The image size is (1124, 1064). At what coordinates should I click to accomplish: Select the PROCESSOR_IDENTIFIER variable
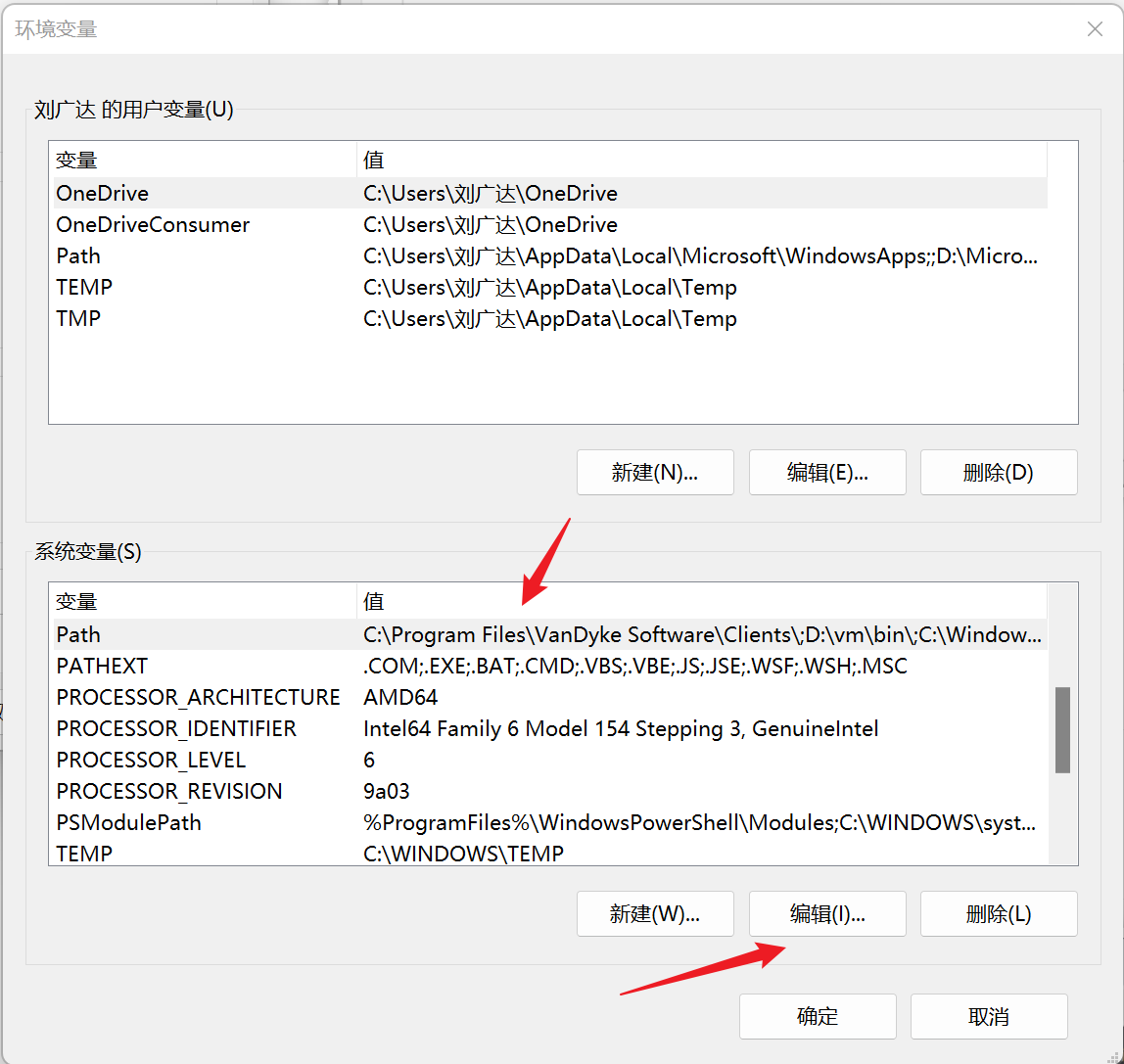pyautogui.click(x=550, y=728)
